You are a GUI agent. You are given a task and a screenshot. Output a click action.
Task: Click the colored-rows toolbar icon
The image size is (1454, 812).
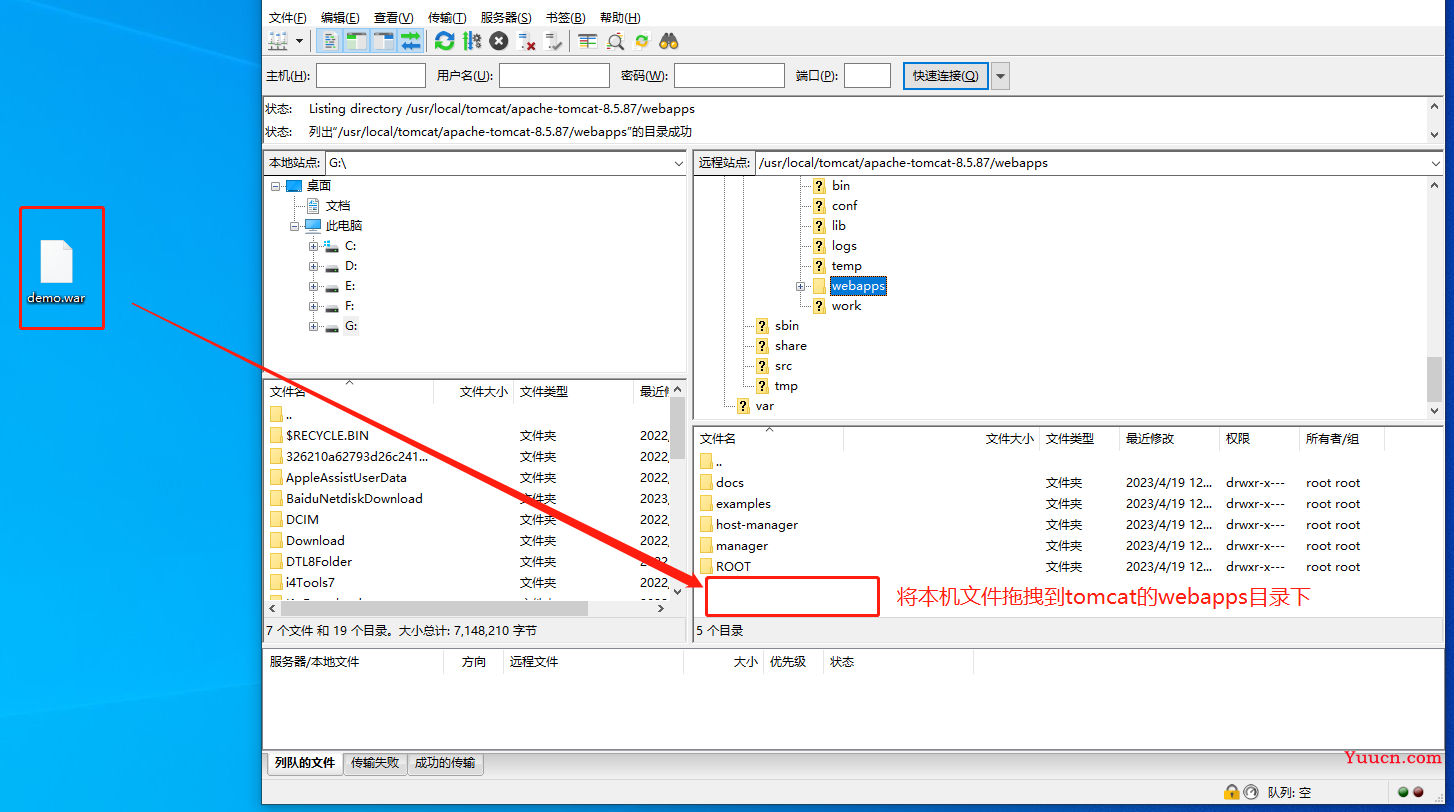pyautogui.click(x=588, y=41)
